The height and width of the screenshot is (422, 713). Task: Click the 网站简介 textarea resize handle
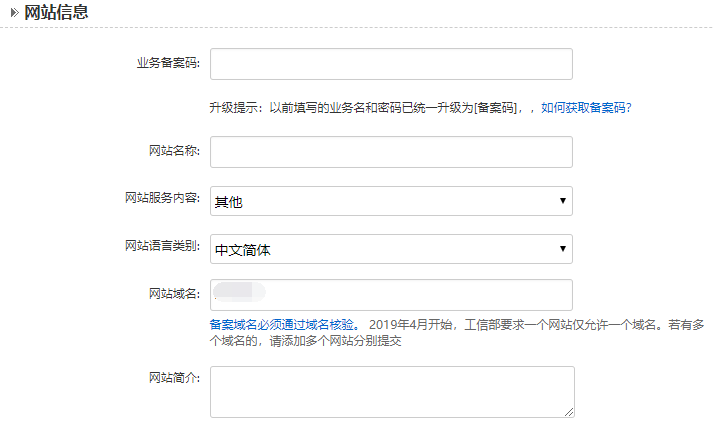click(569, 411)
